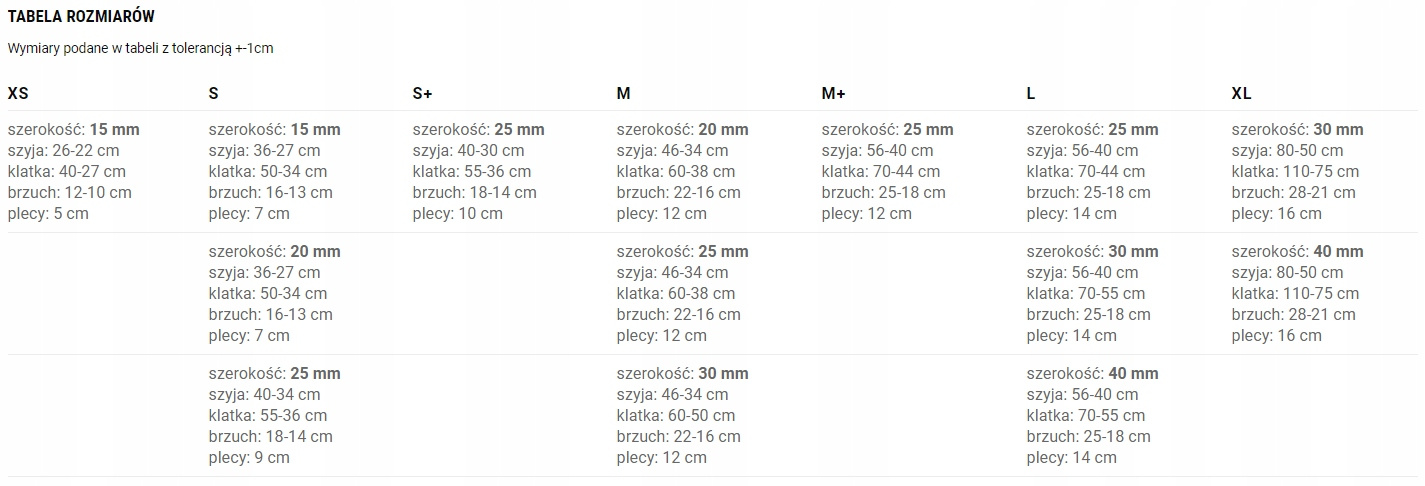Click the TABELA ROZMIARÓW heading
The width and height of the screenshot is (1425, 486).
pos(81,17)
